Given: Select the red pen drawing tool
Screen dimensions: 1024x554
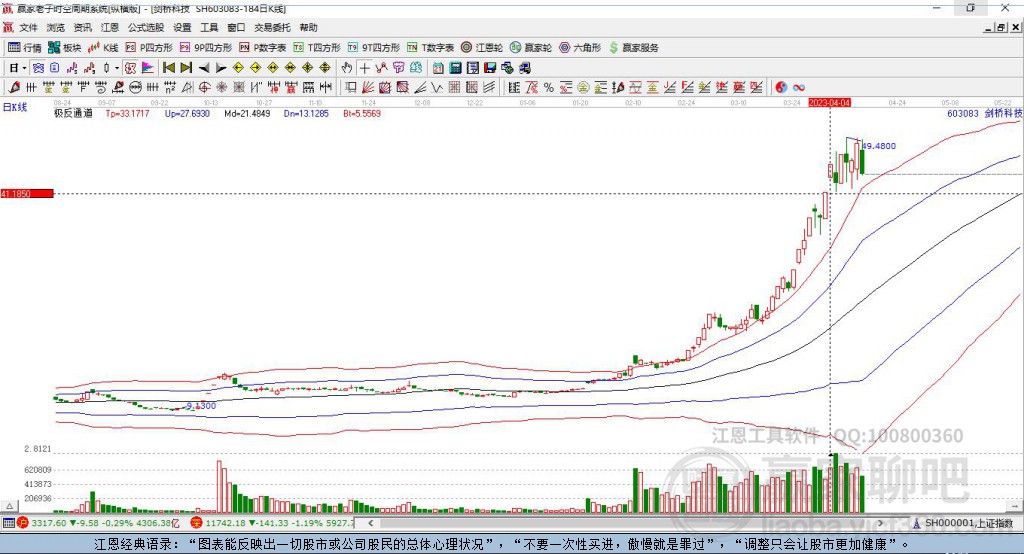Looking at the screenshot, I should point(14,88).
